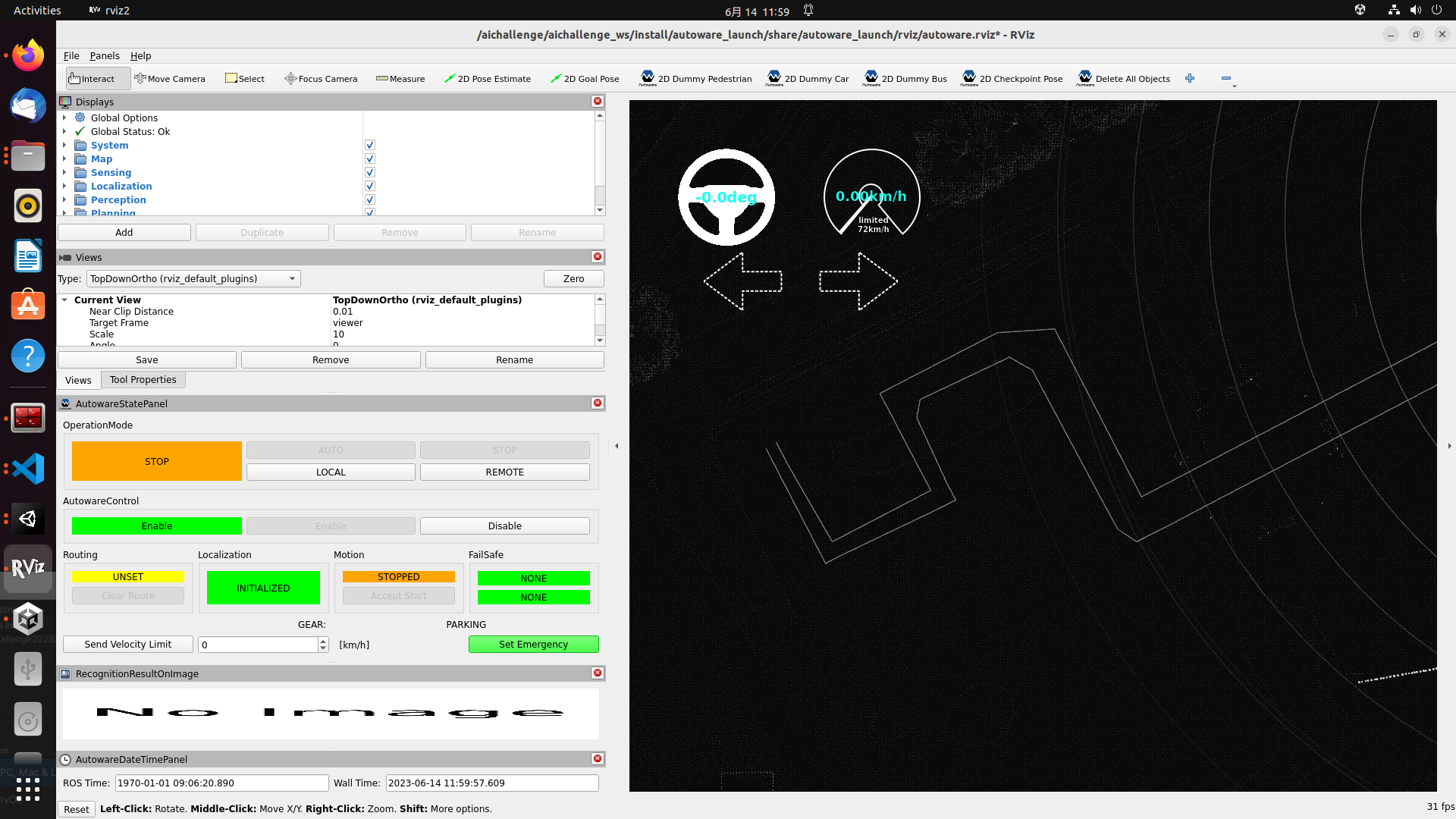
Task: Expand the Localization folder
Action: pos(64,187)
